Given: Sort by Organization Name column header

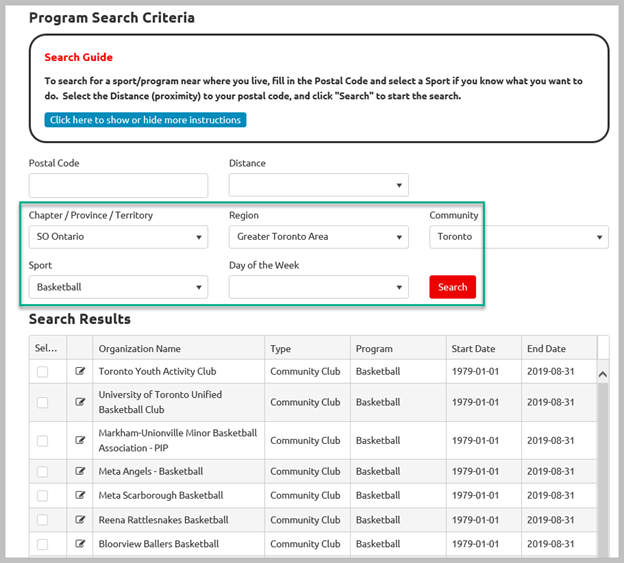Looking at the screenshot, I should click(x=179, y=348).
